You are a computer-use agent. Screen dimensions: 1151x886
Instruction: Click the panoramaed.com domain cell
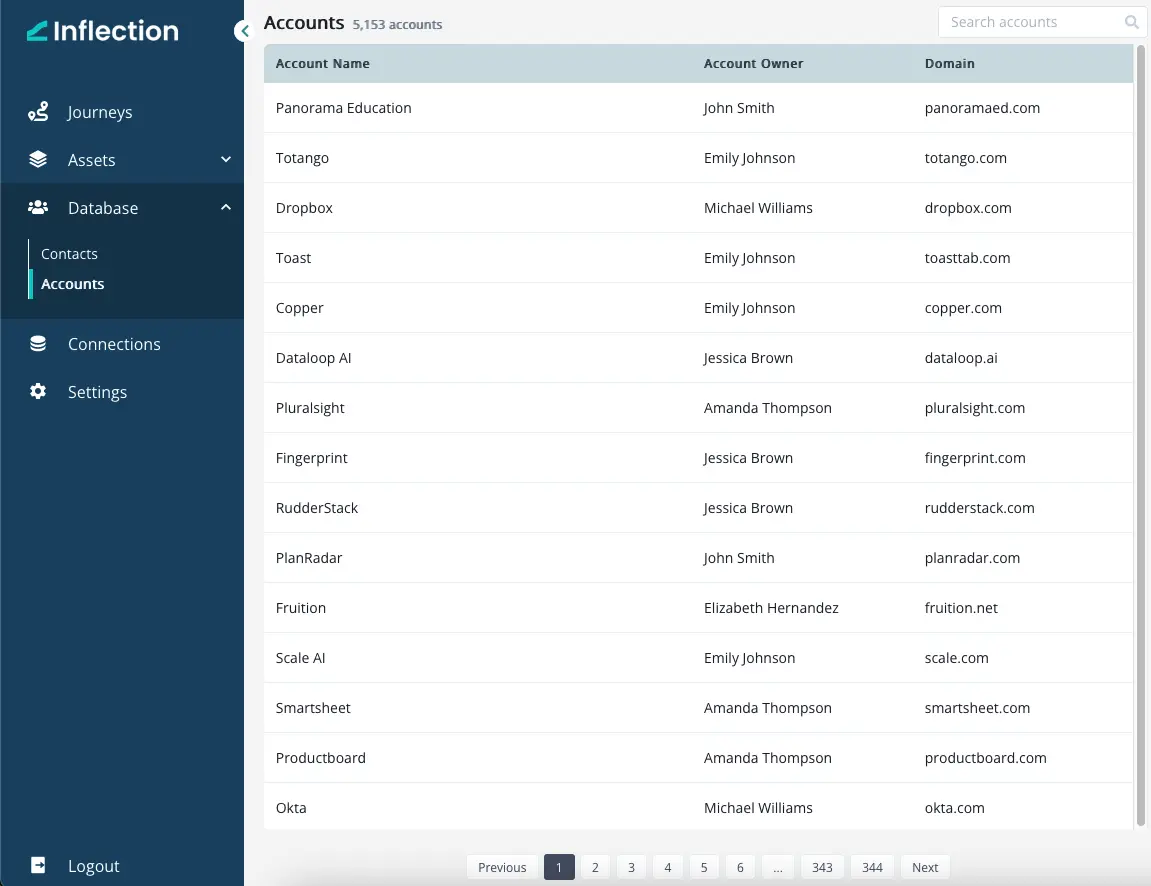[x=982, y=108]
